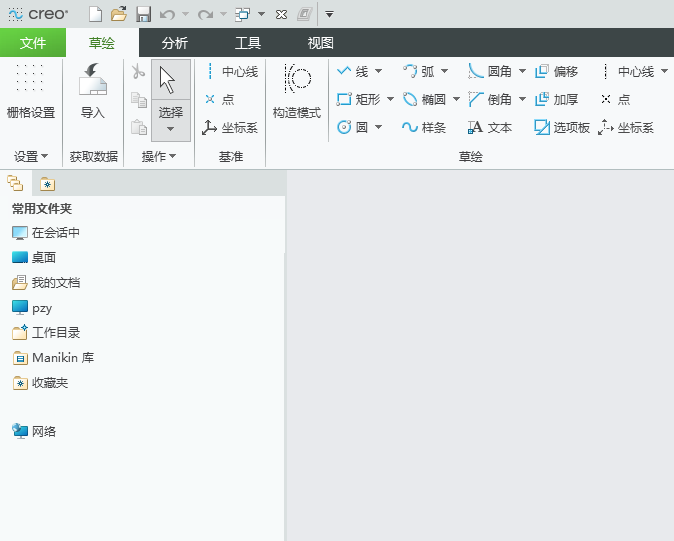Click the Import (导入) data icon

(x=92, y=79)
